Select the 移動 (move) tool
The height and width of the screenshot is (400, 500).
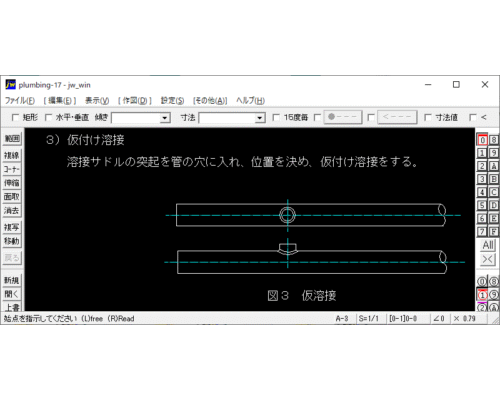click(12, 241)
